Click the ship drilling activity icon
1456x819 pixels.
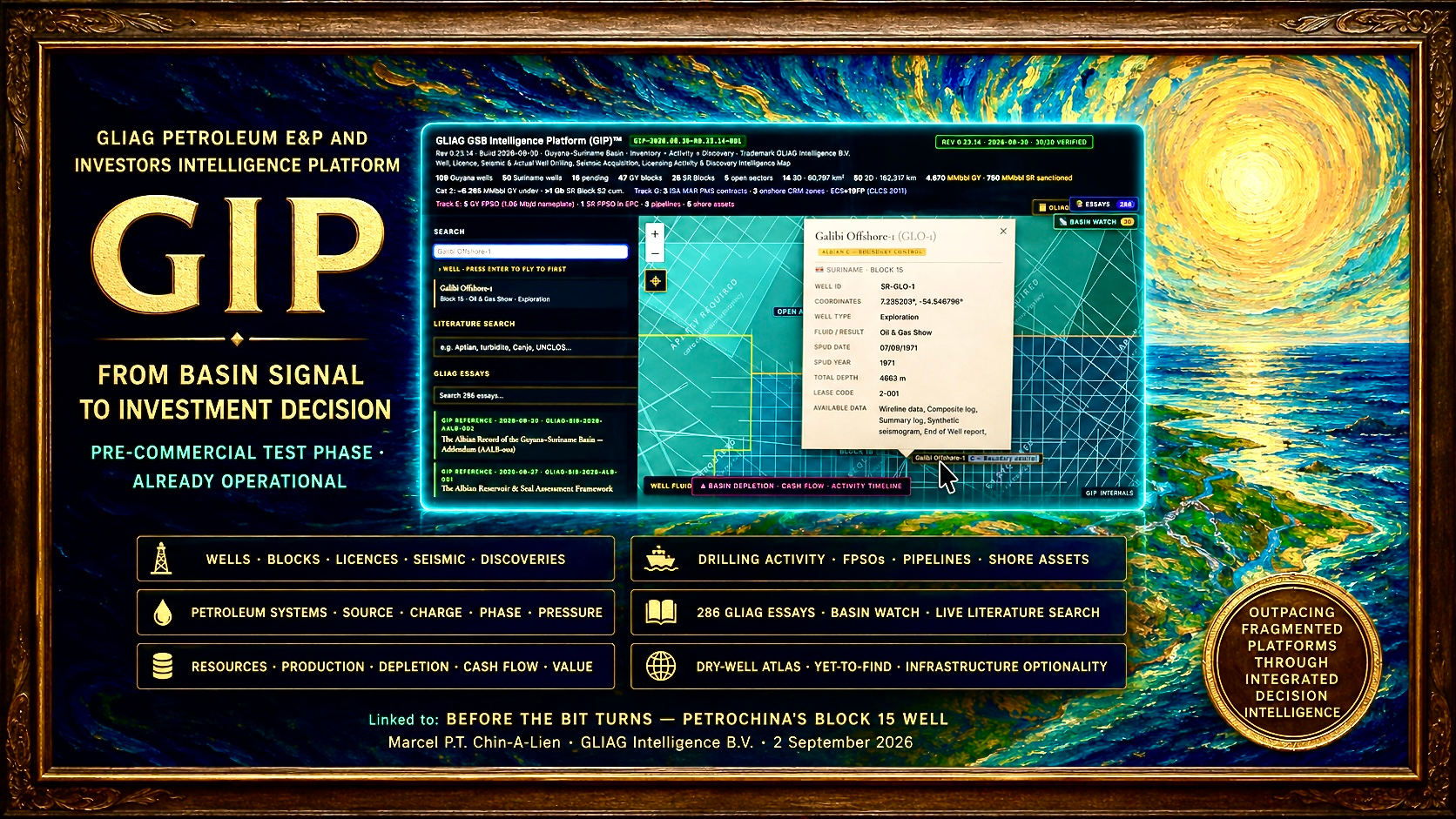pos(660,559)
